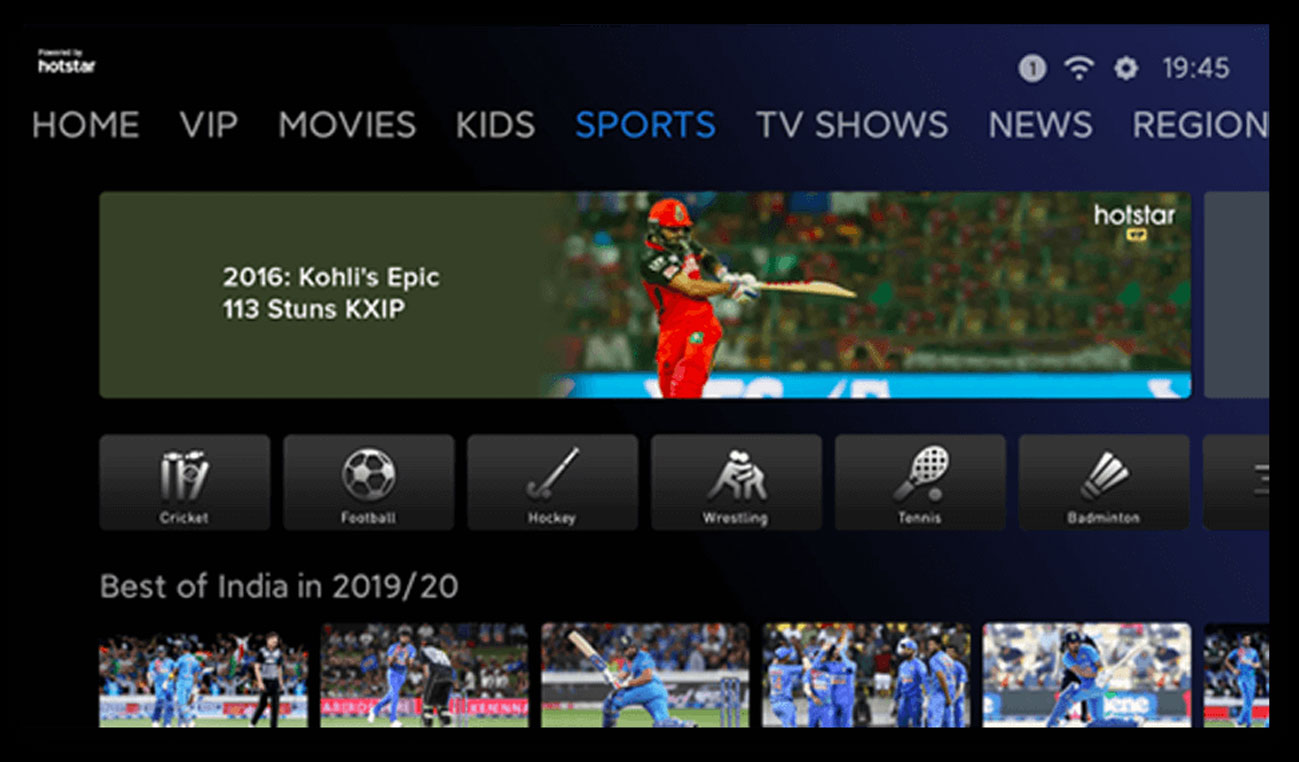Check the Wi-Fi status icon
The image size is (1299, 762).
[1079, 68]
